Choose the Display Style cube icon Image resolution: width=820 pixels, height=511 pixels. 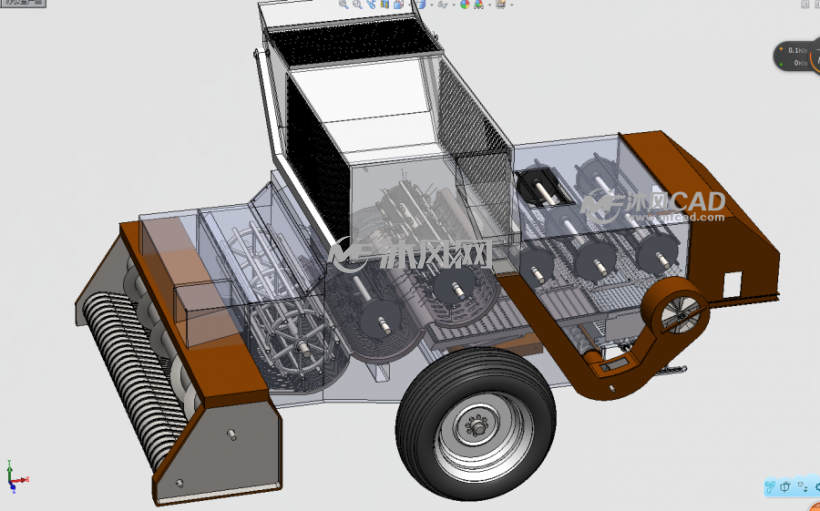(x=420, y=4)
